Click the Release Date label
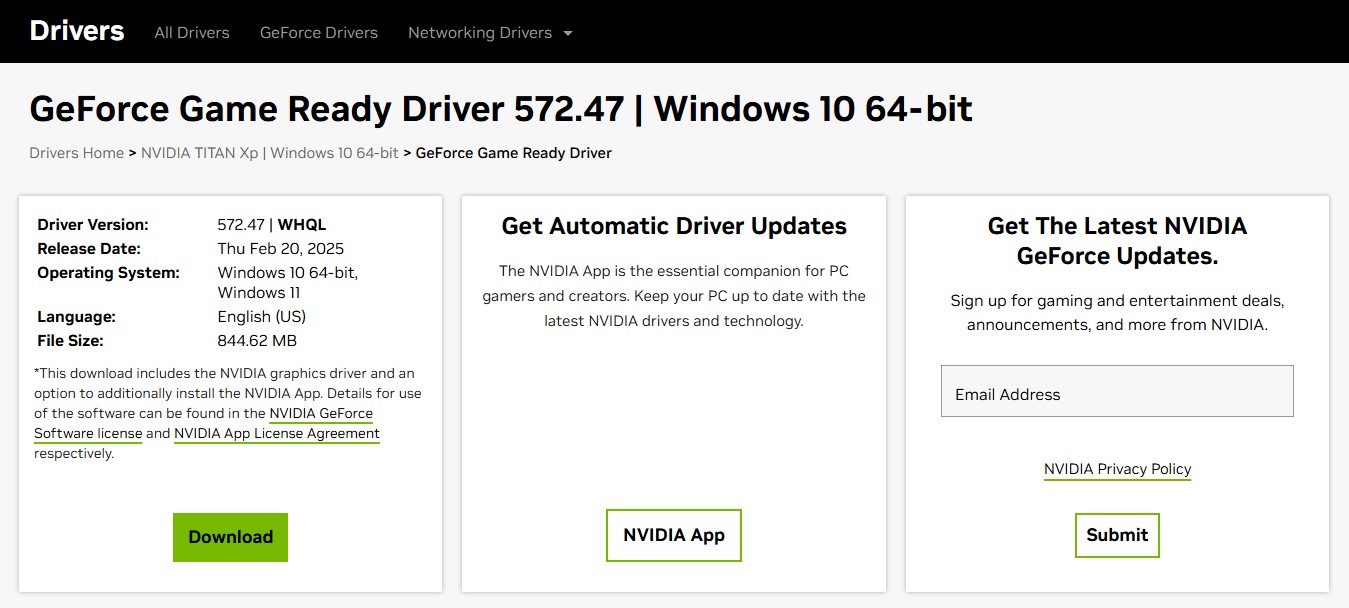 89,248
